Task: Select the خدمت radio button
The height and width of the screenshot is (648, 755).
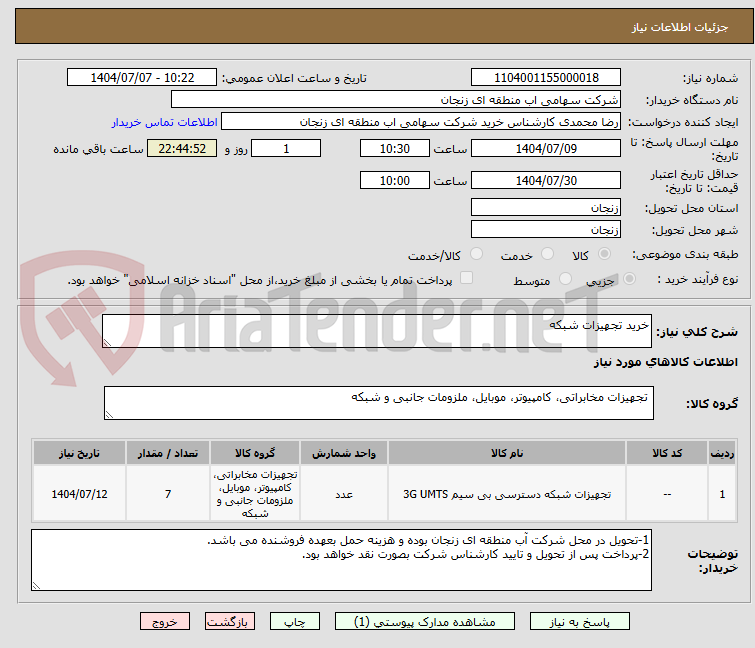Action: coord(547,254)
